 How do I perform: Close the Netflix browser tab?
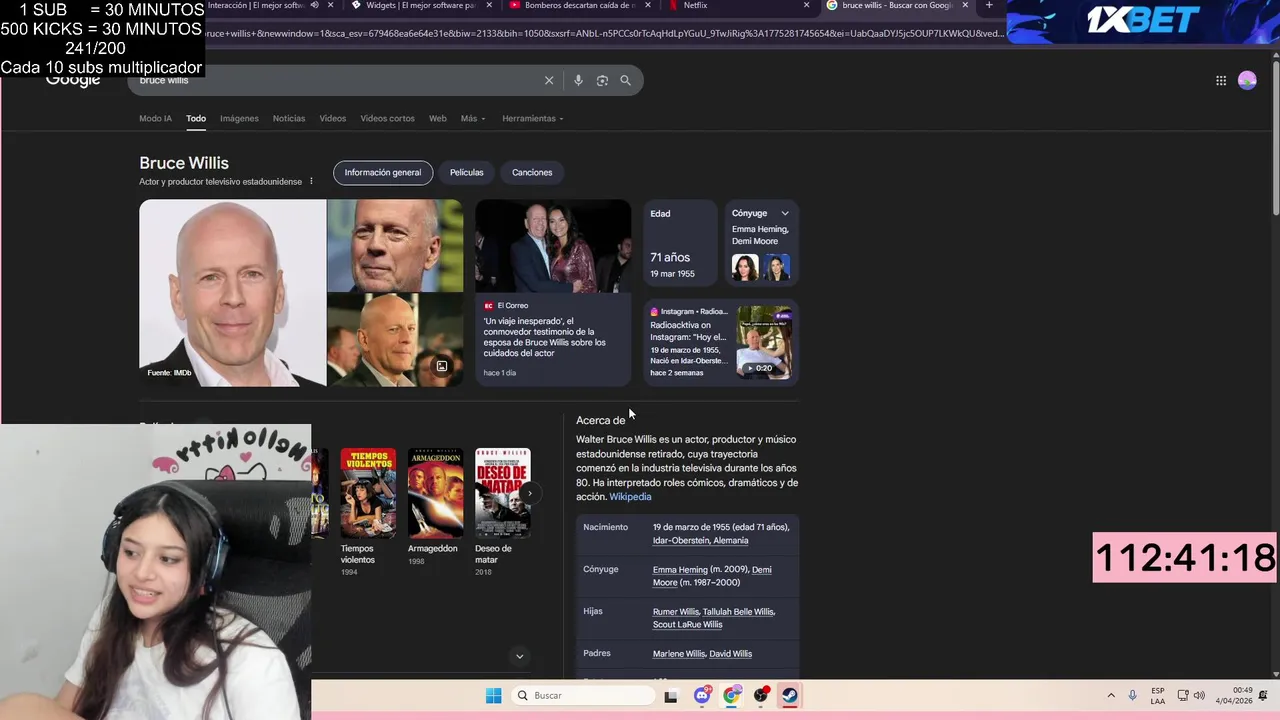point(806,5)
